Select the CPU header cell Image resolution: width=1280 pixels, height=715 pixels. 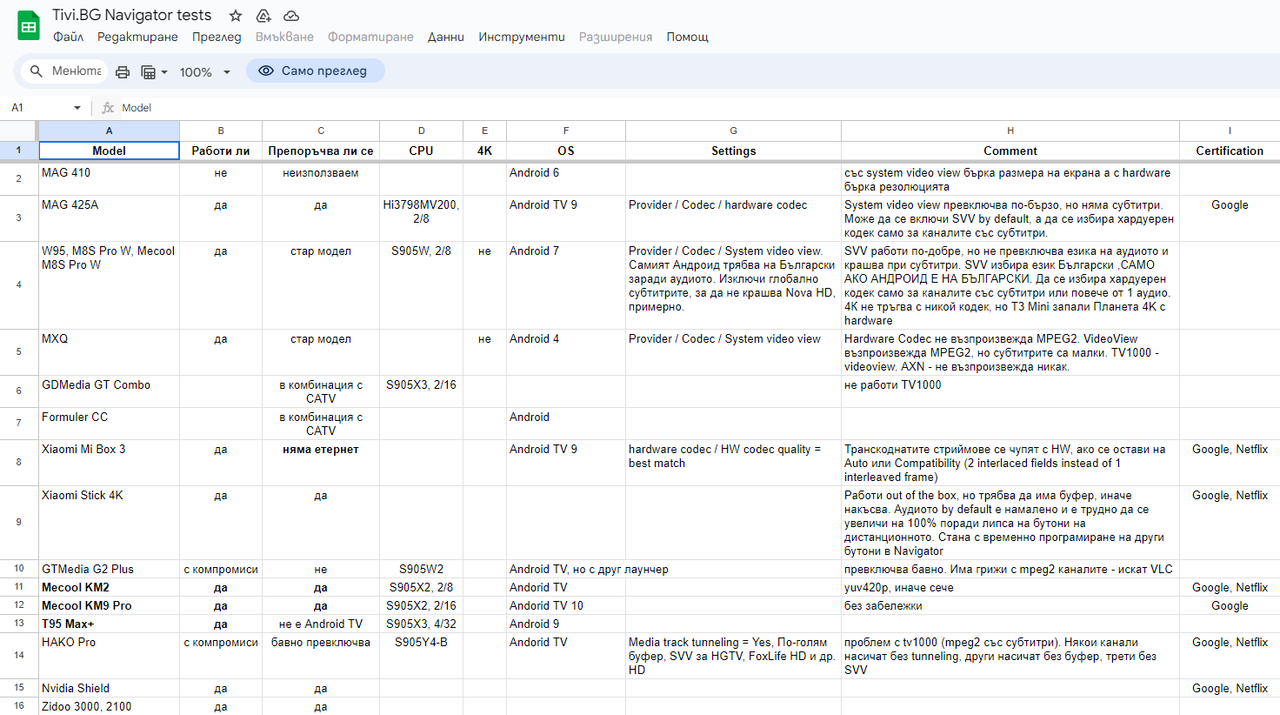[x=421, y=151]
